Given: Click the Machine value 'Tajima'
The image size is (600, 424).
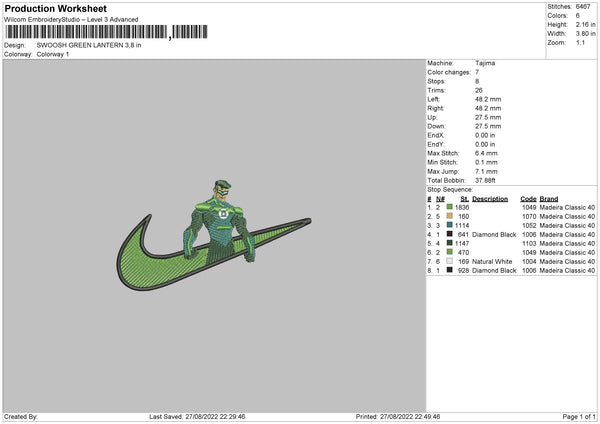Looking at the screenshot, I should (485, 63).
